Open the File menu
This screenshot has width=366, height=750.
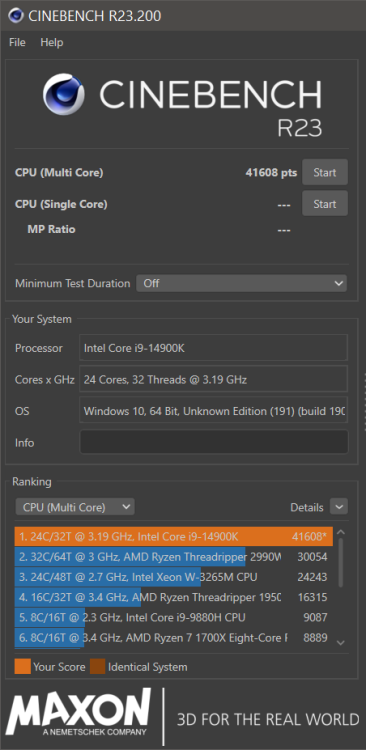pyautogui.click(x=17, y=43)
